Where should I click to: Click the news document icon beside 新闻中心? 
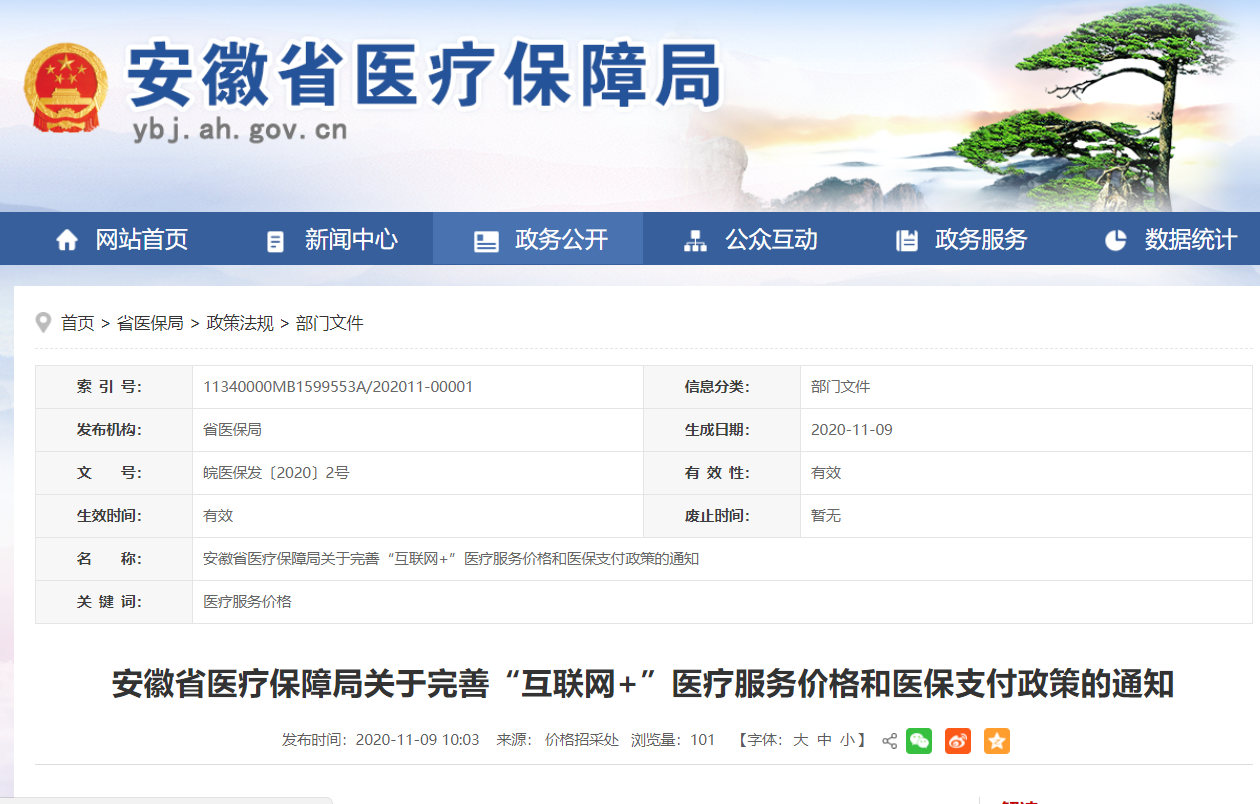point(275,241)
